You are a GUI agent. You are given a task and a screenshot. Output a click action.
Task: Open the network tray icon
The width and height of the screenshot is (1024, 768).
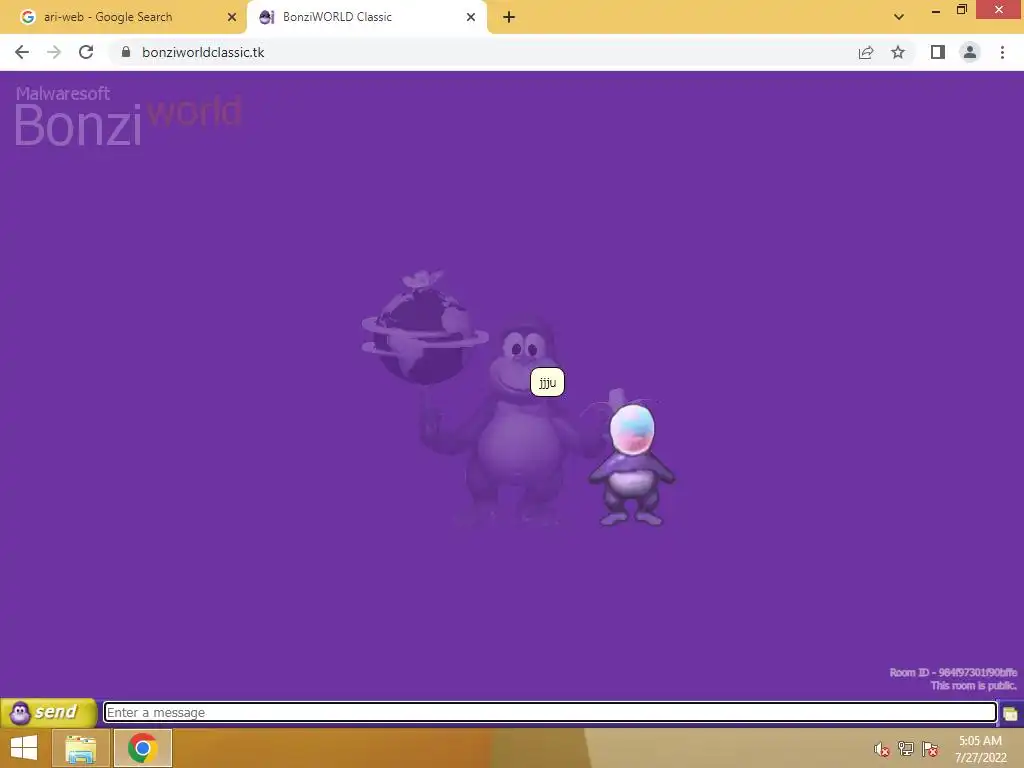tap(906, 749)
